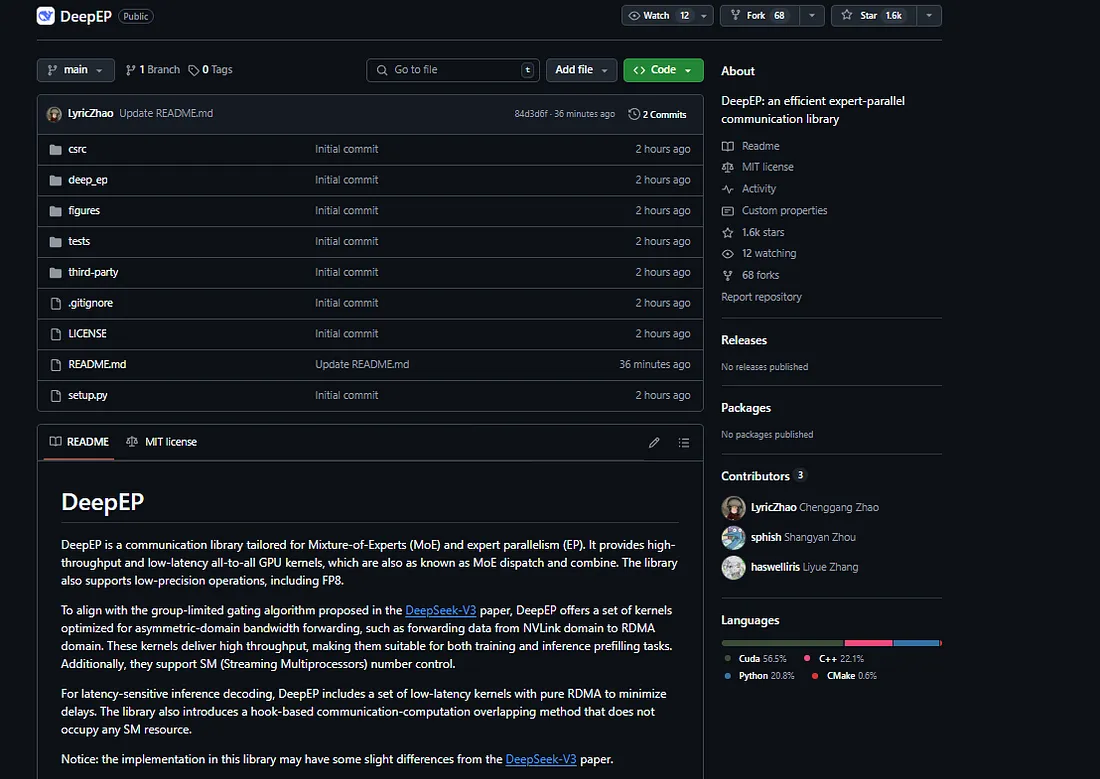Screen dimensions: 1100x779
Task: Open the 2 Commits history link
Action: [657, 114]
